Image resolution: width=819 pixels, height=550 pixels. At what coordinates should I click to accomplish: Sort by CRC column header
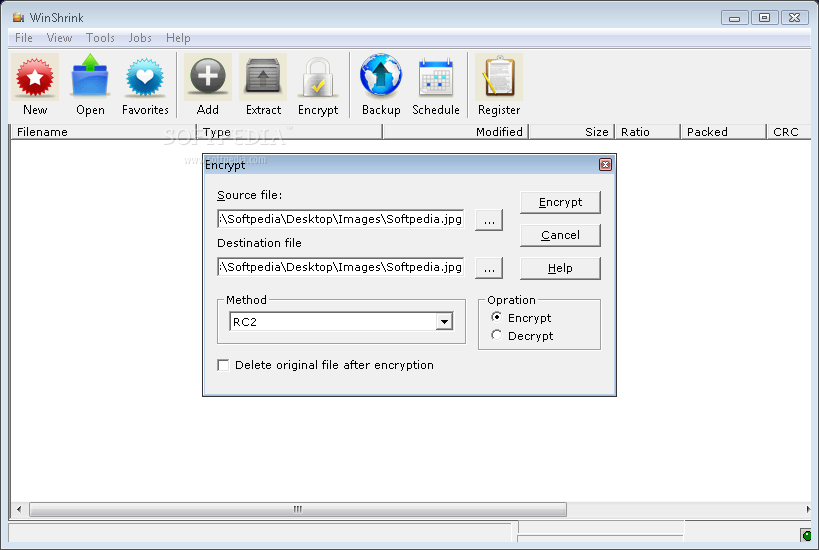pyautogui.click(x=789, y=132)
